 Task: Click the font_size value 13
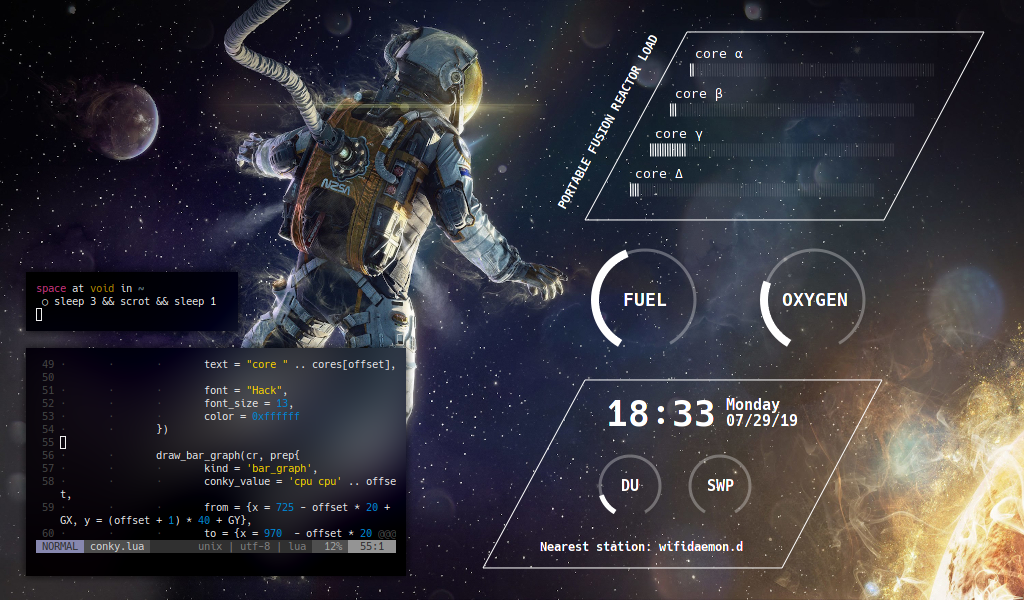[281, 403]
